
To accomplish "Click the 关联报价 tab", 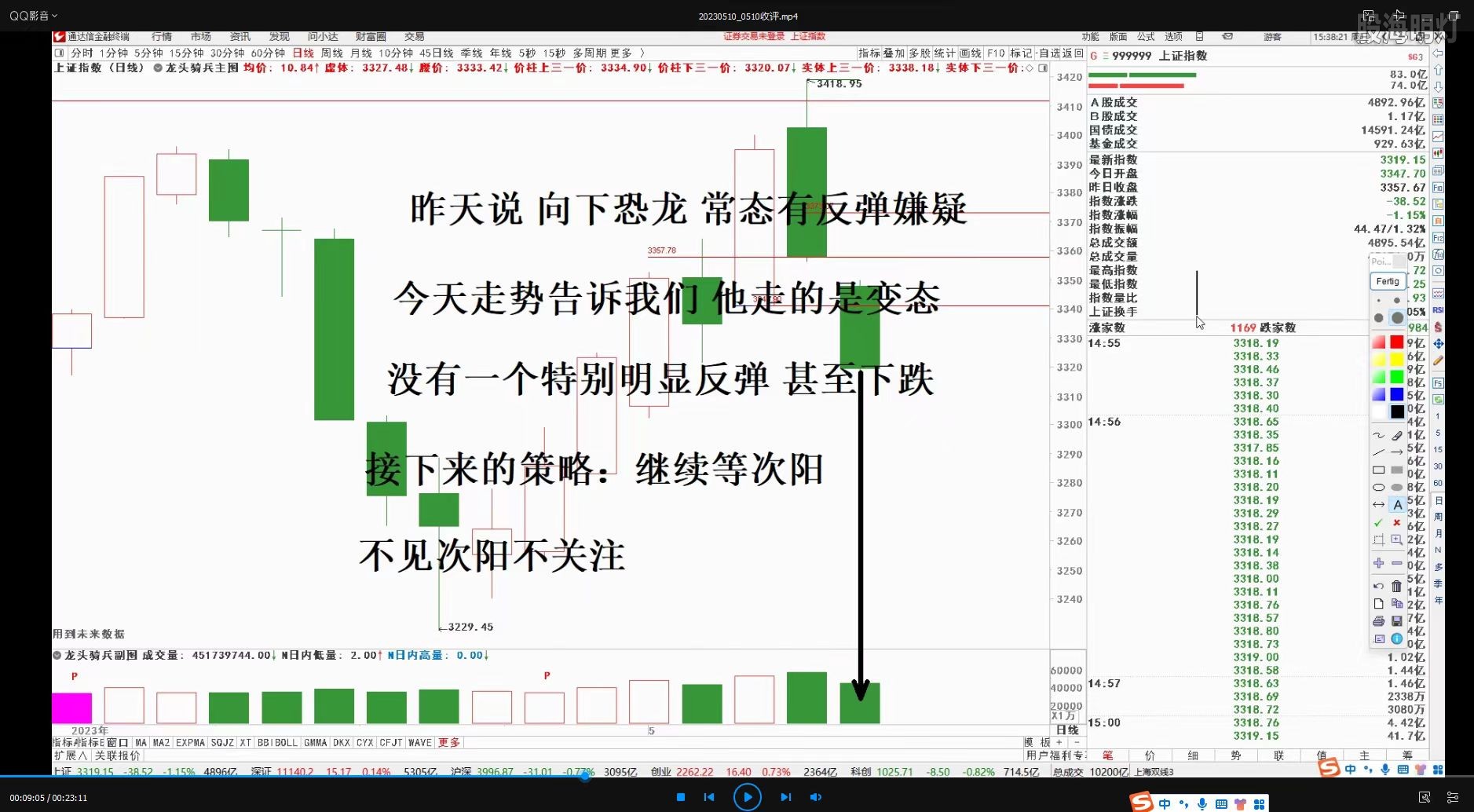I will click(117, 755).
